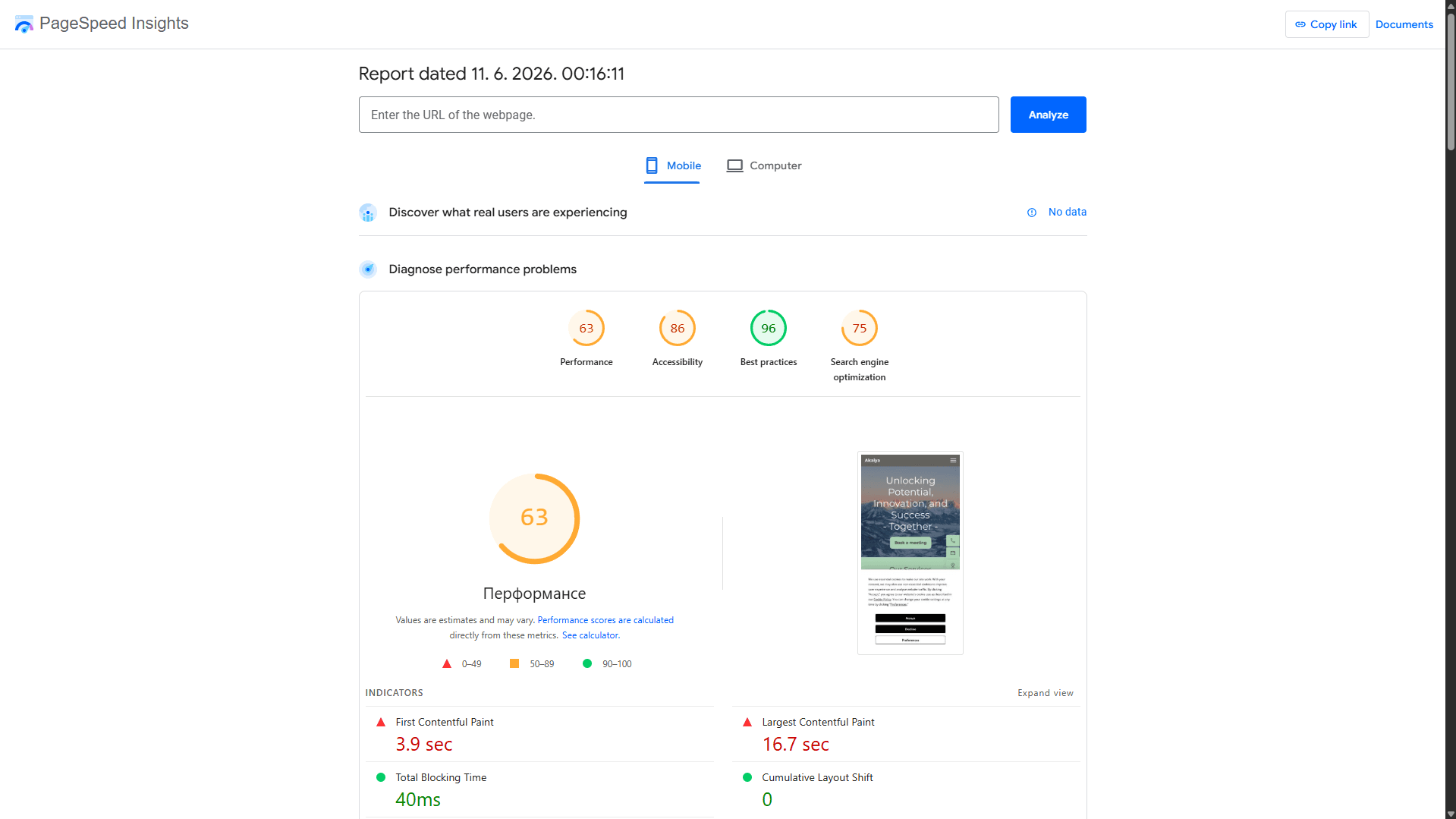
Task: Open the See calculator link
Action: [591, 635]
